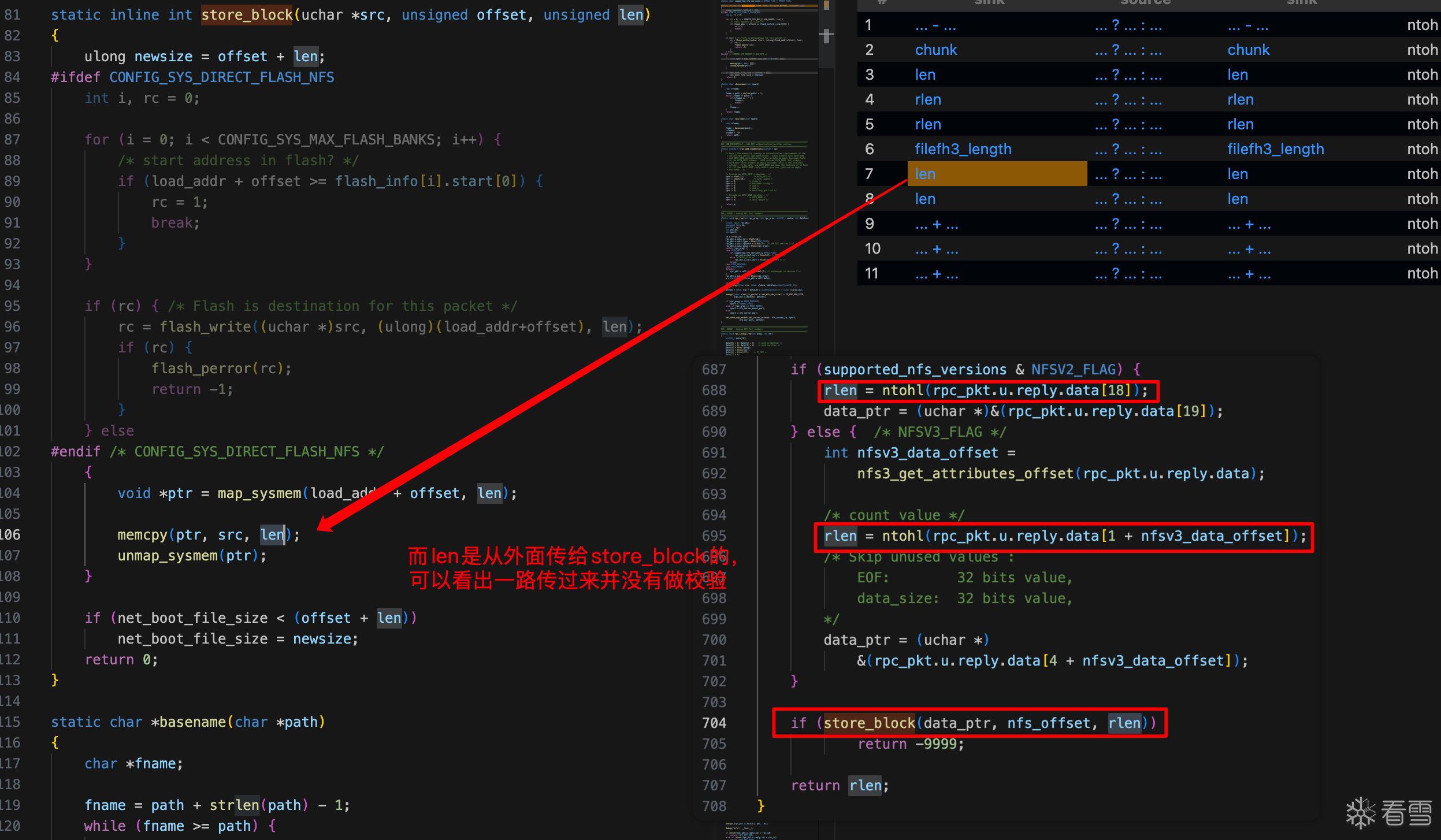Open the last-column '... + ...' sink link in row 11
This screenshot has height=840, width=1441.
(x=1249, y=274)
